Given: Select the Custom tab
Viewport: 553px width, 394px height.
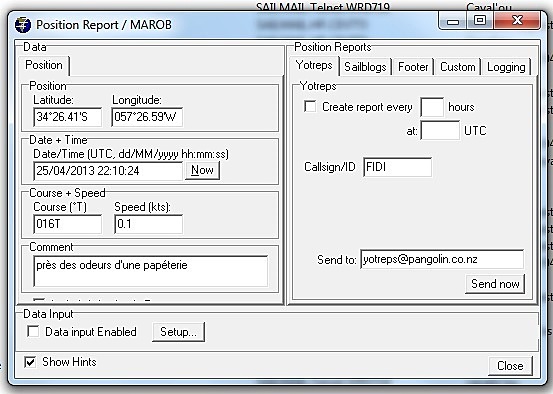Looking at the screenshot, I should pos(458,67).
